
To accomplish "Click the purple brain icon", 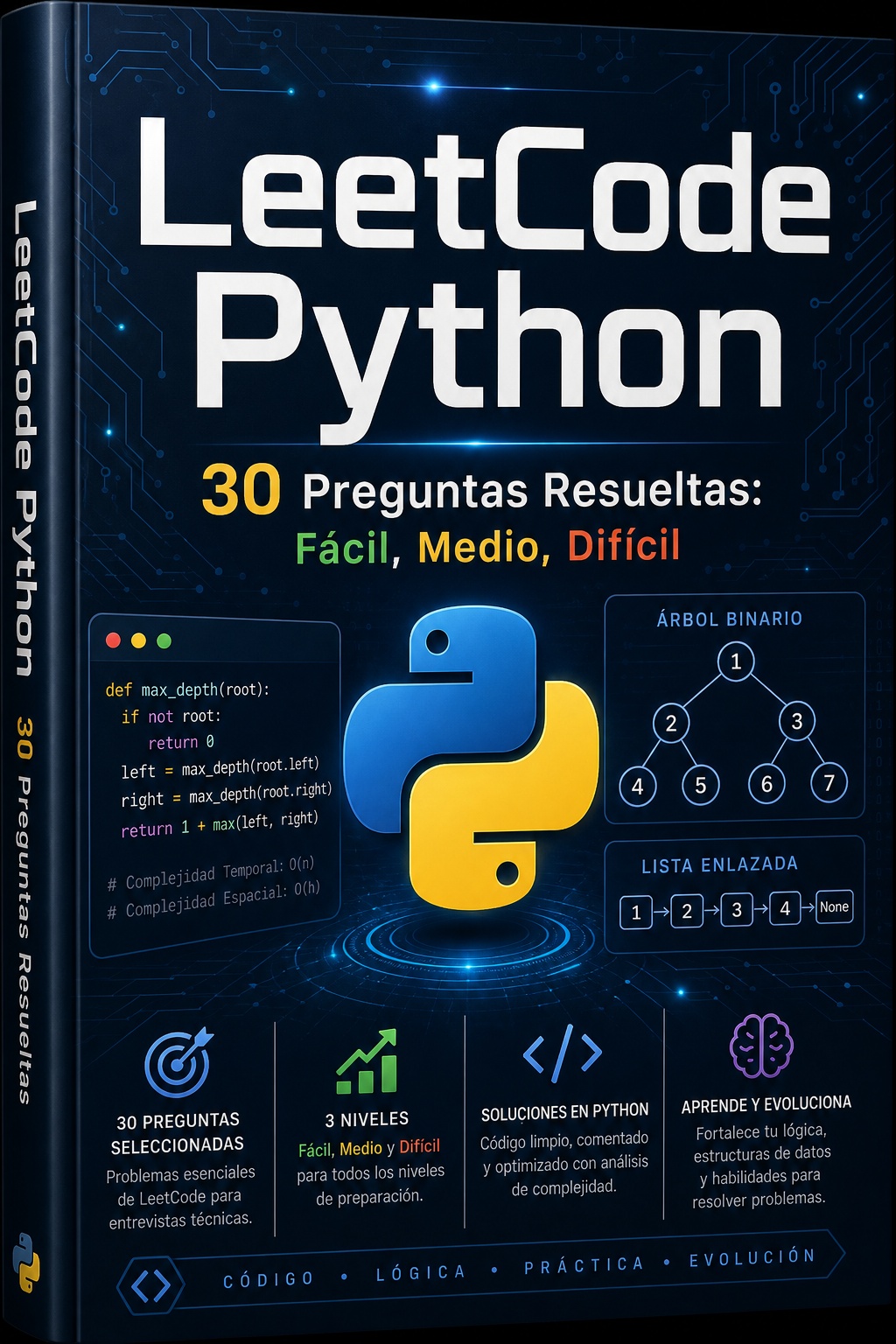I will [761, 1046].
